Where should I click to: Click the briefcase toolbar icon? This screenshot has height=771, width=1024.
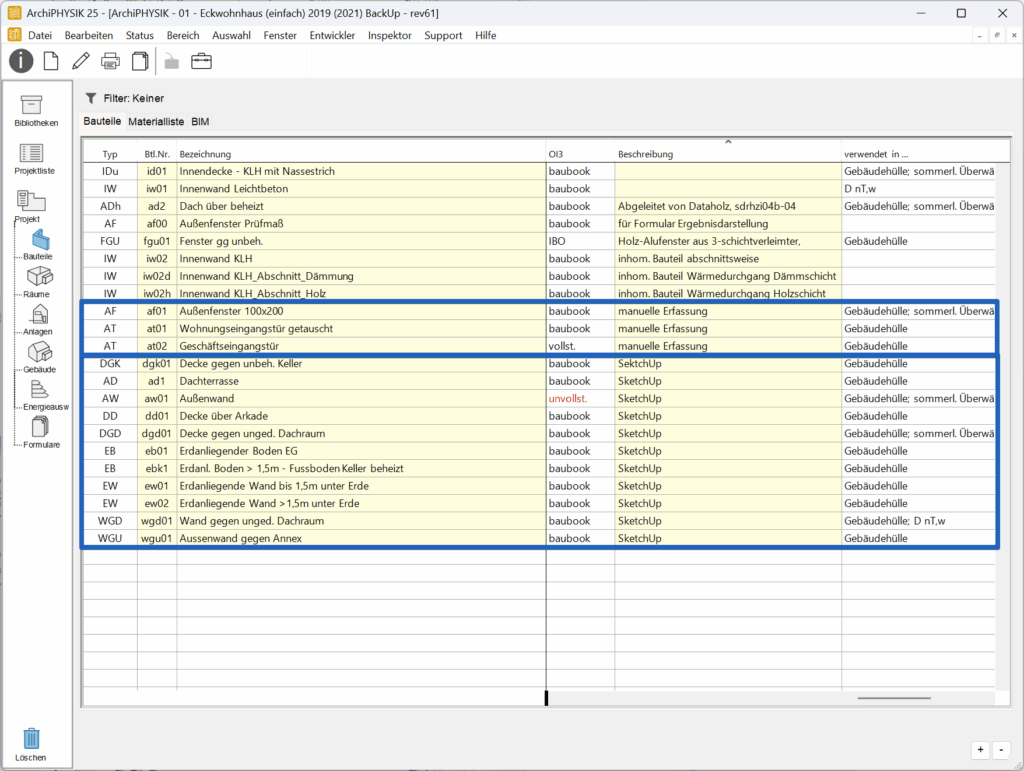click(x=202, y=61)
